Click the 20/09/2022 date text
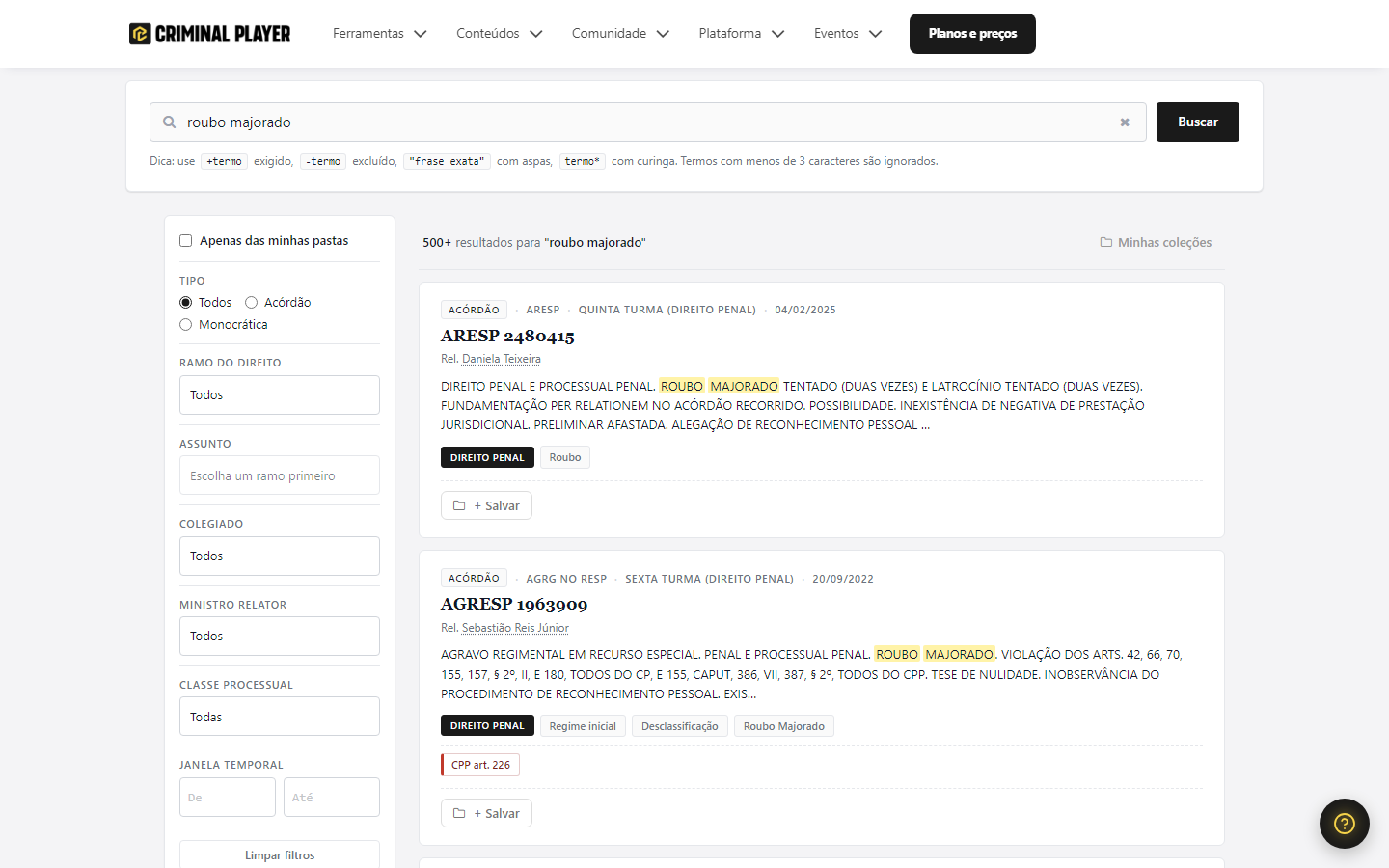 [843, 579]
